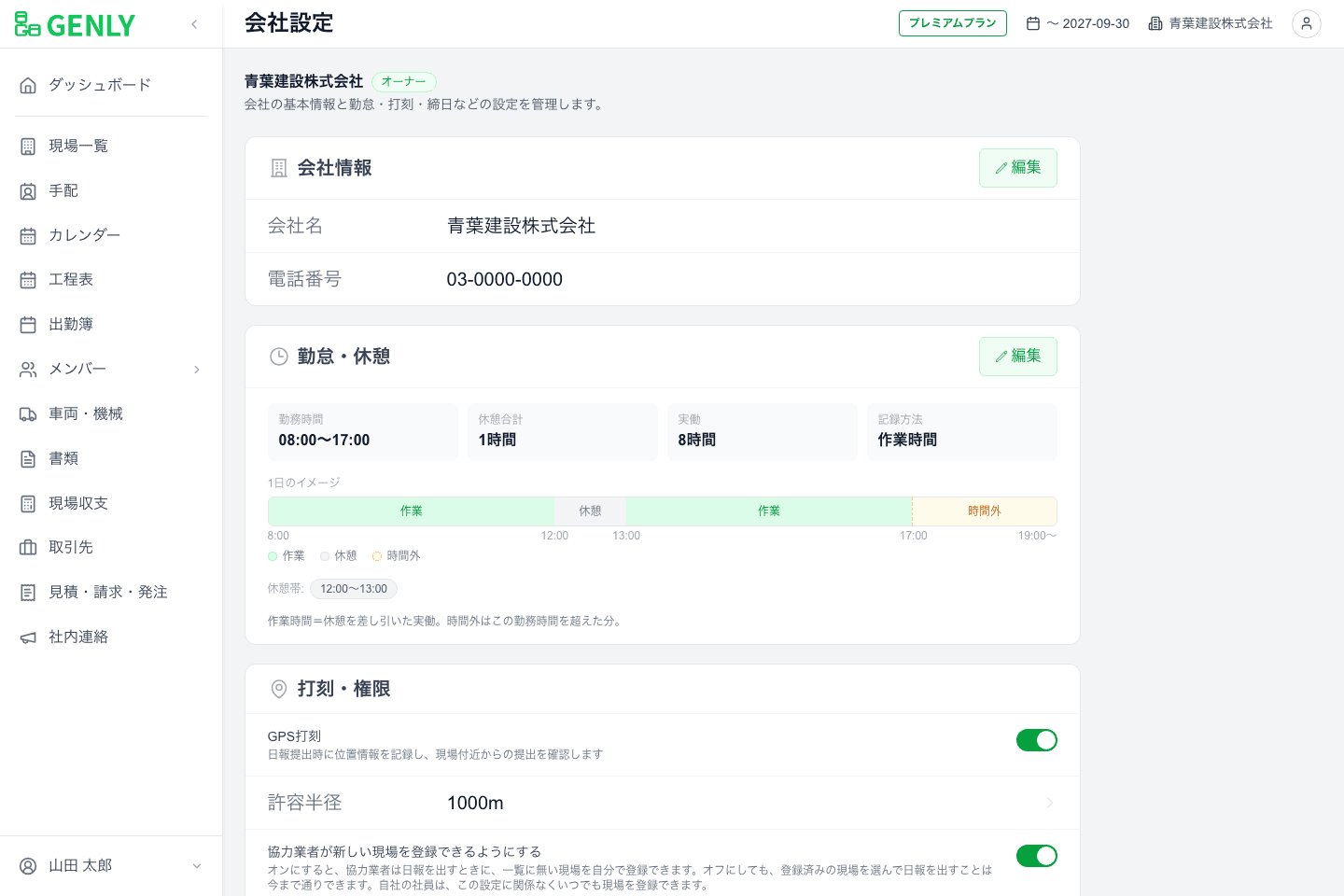Toggle 協力業者が新しい現場を登録 switch
The width and height of the screenshot is (1344, 896).
(x=1037, y=856)
